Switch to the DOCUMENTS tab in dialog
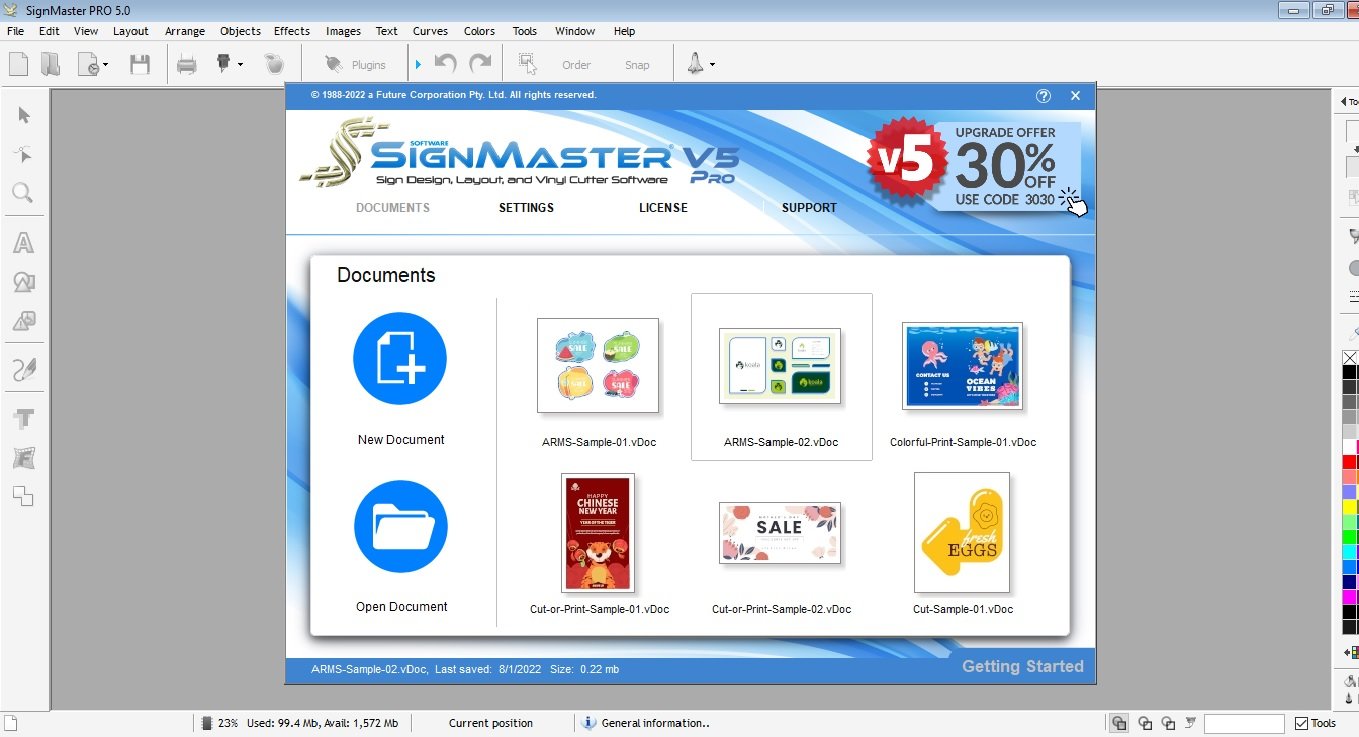 (x=393, y=208)
